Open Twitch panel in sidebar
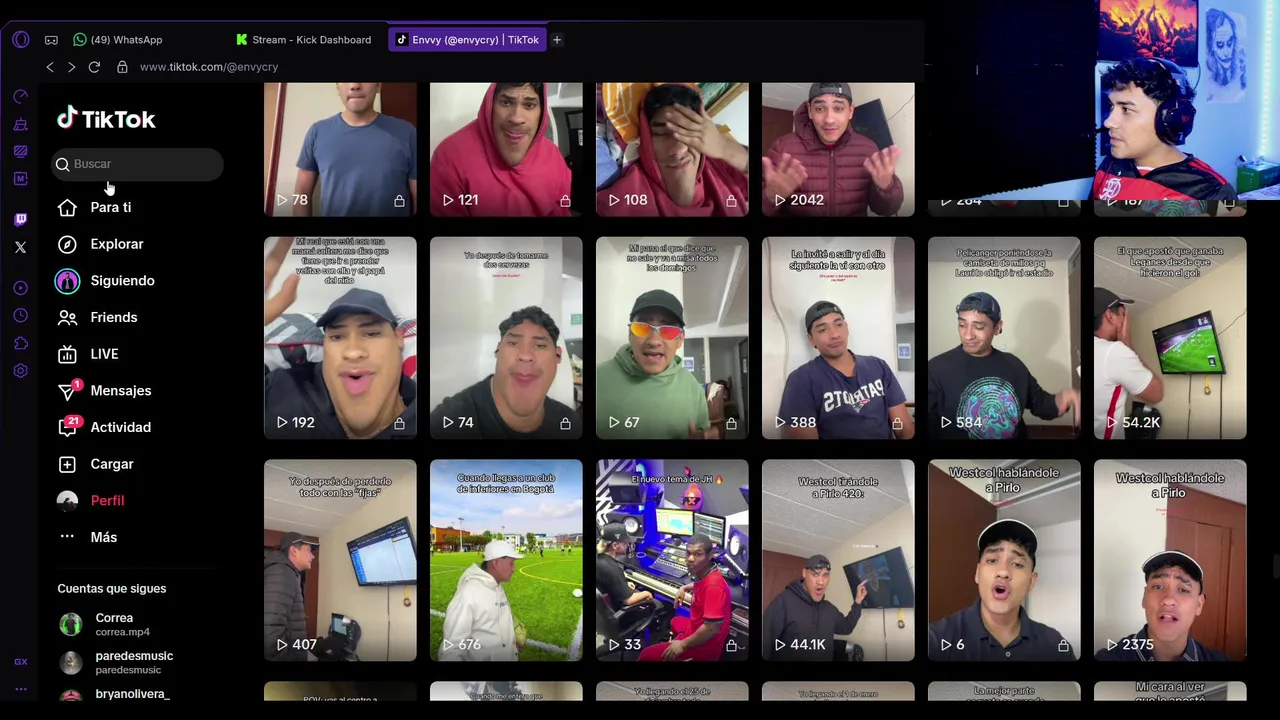 (x=21, y=219)
